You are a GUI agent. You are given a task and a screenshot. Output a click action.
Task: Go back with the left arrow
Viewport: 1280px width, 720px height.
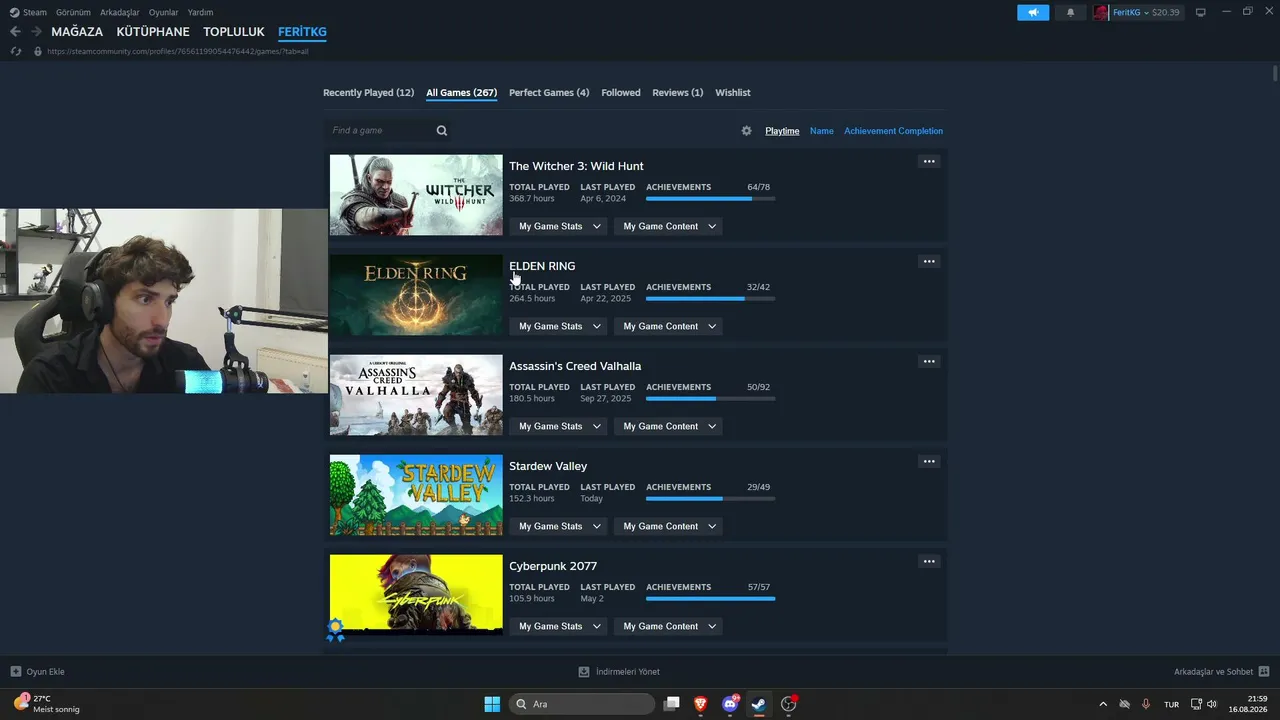(15, 32)
